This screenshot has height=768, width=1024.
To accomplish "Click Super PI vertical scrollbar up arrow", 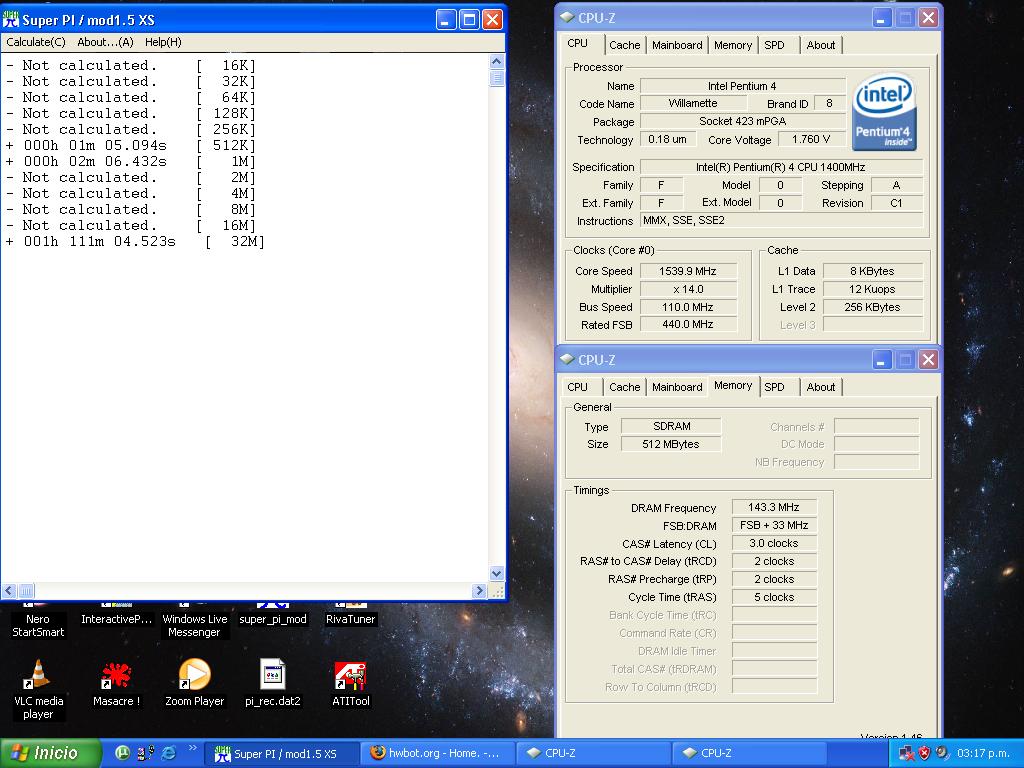I will pos(496,62).
